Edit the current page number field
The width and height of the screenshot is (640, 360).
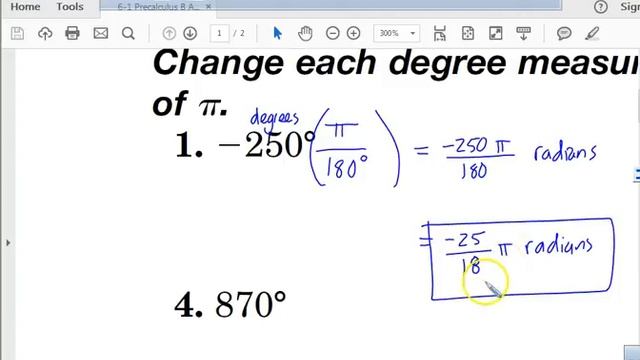pos(219,33)
